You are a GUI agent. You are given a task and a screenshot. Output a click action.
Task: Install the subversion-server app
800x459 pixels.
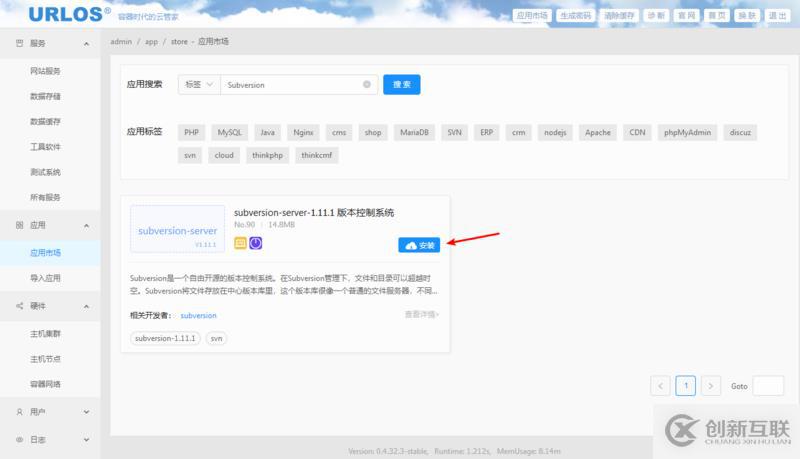pyautogui.click(x=419, y=245)
